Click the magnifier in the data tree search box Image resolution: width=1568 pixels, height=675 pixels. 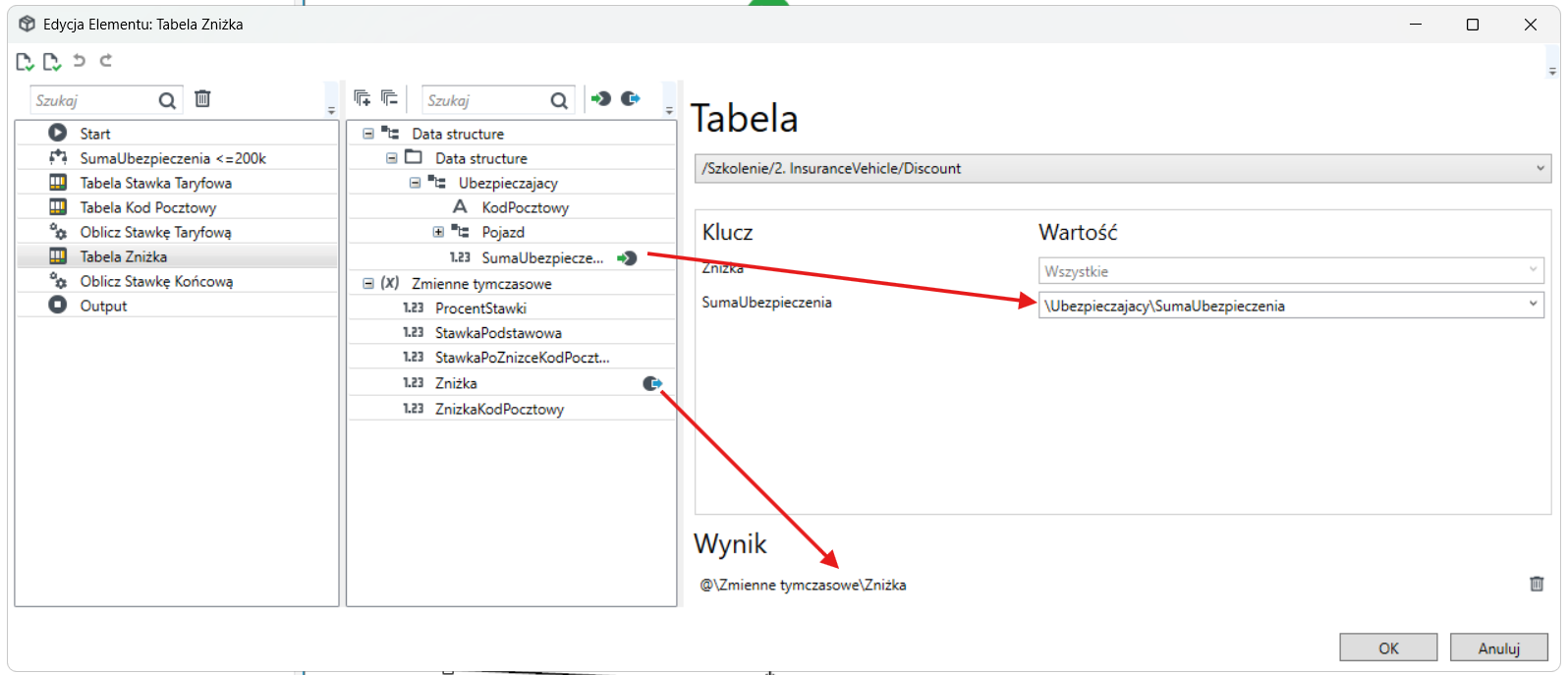559,100
